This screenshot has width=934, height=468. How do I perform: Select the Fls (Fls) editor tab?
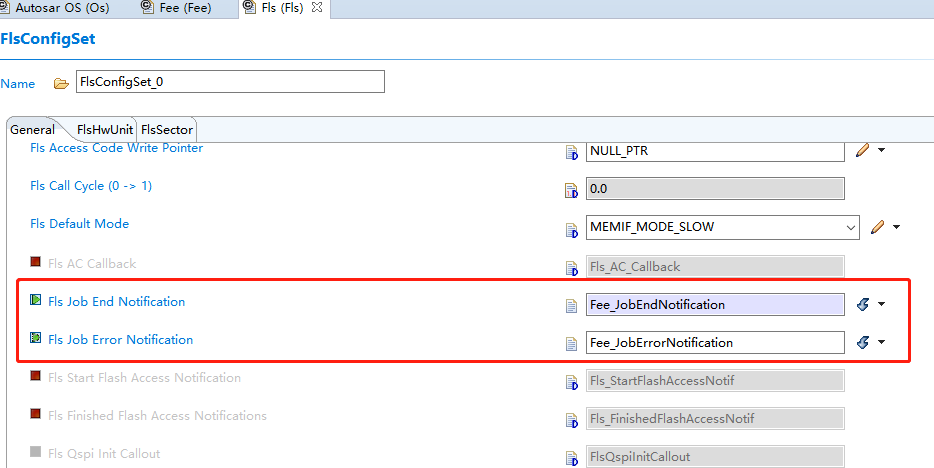click(x=284, y=8)
